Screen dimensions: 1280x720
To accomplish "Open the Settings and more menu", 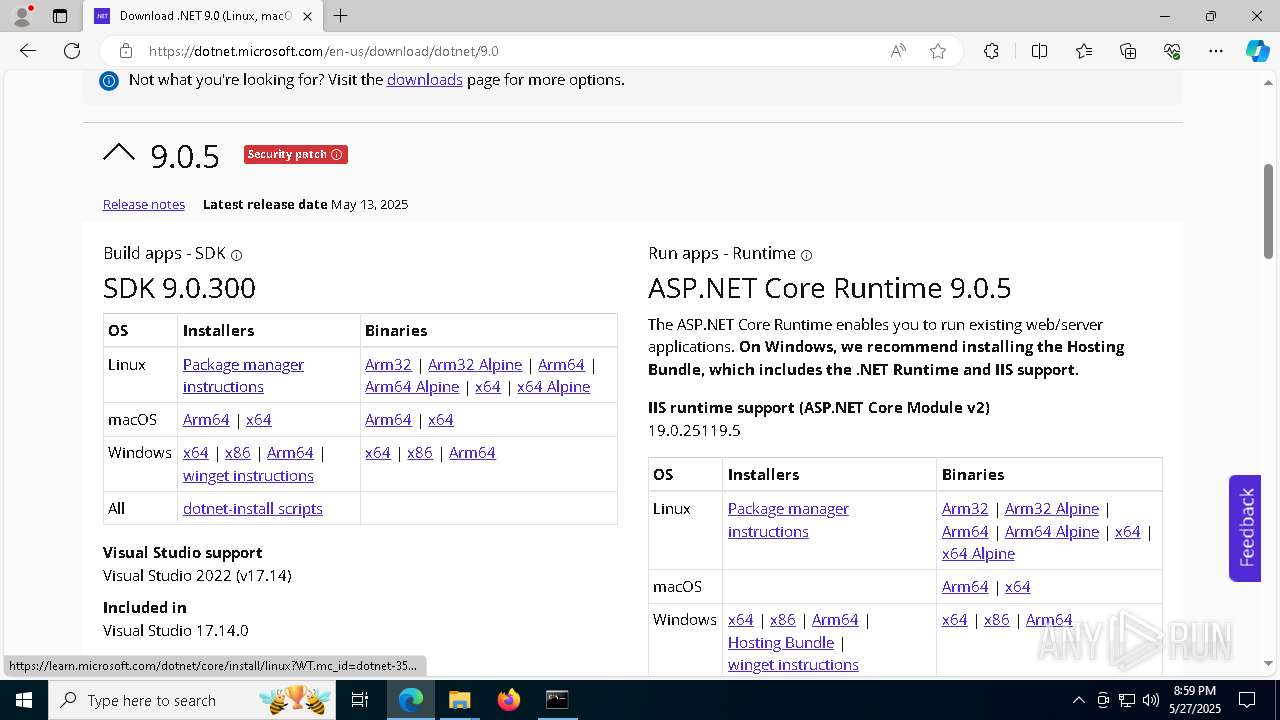I will (x=1216, y=51).
